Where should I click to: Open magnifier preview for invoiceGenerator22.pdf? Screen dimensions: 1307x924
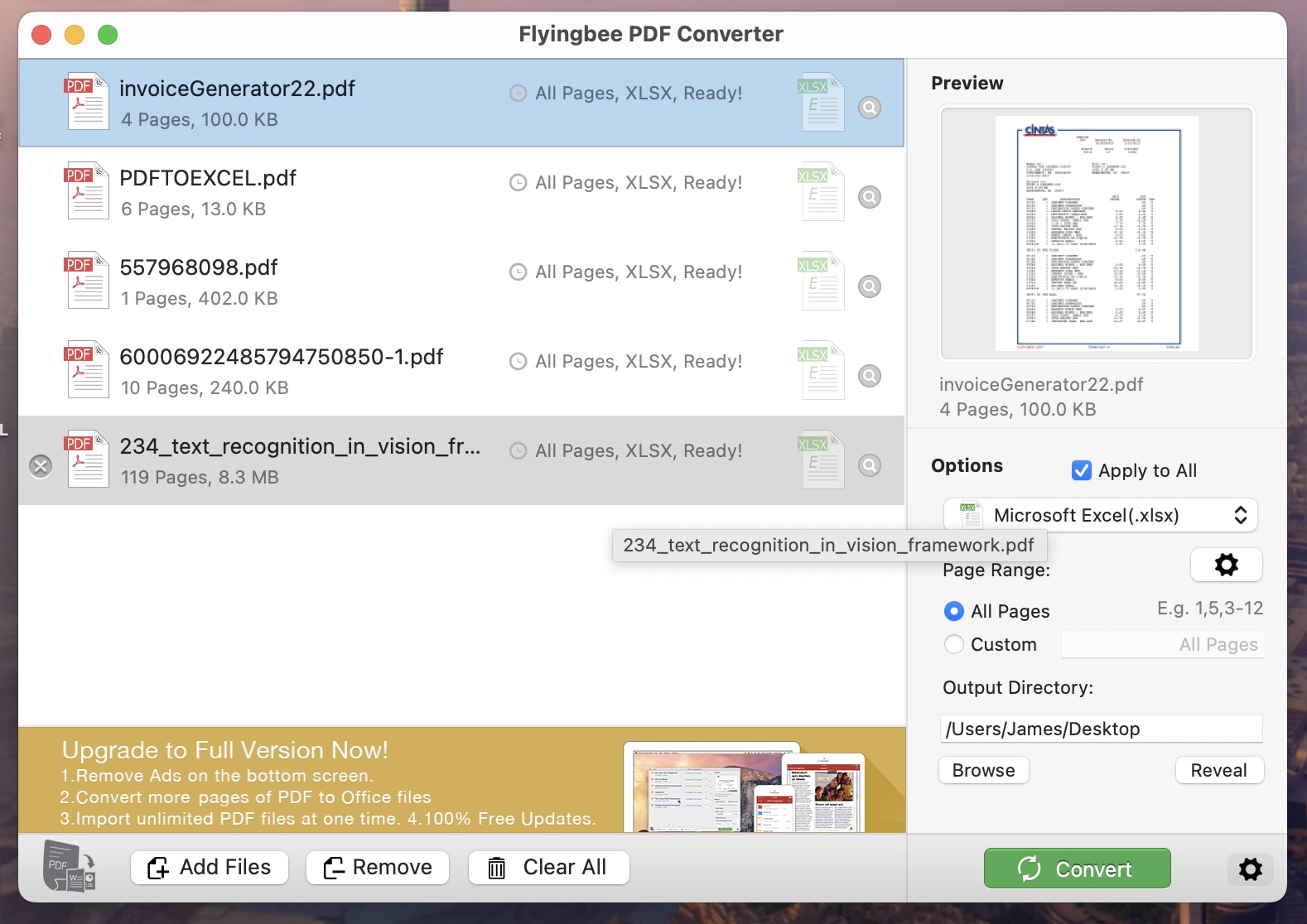(870, 108)
